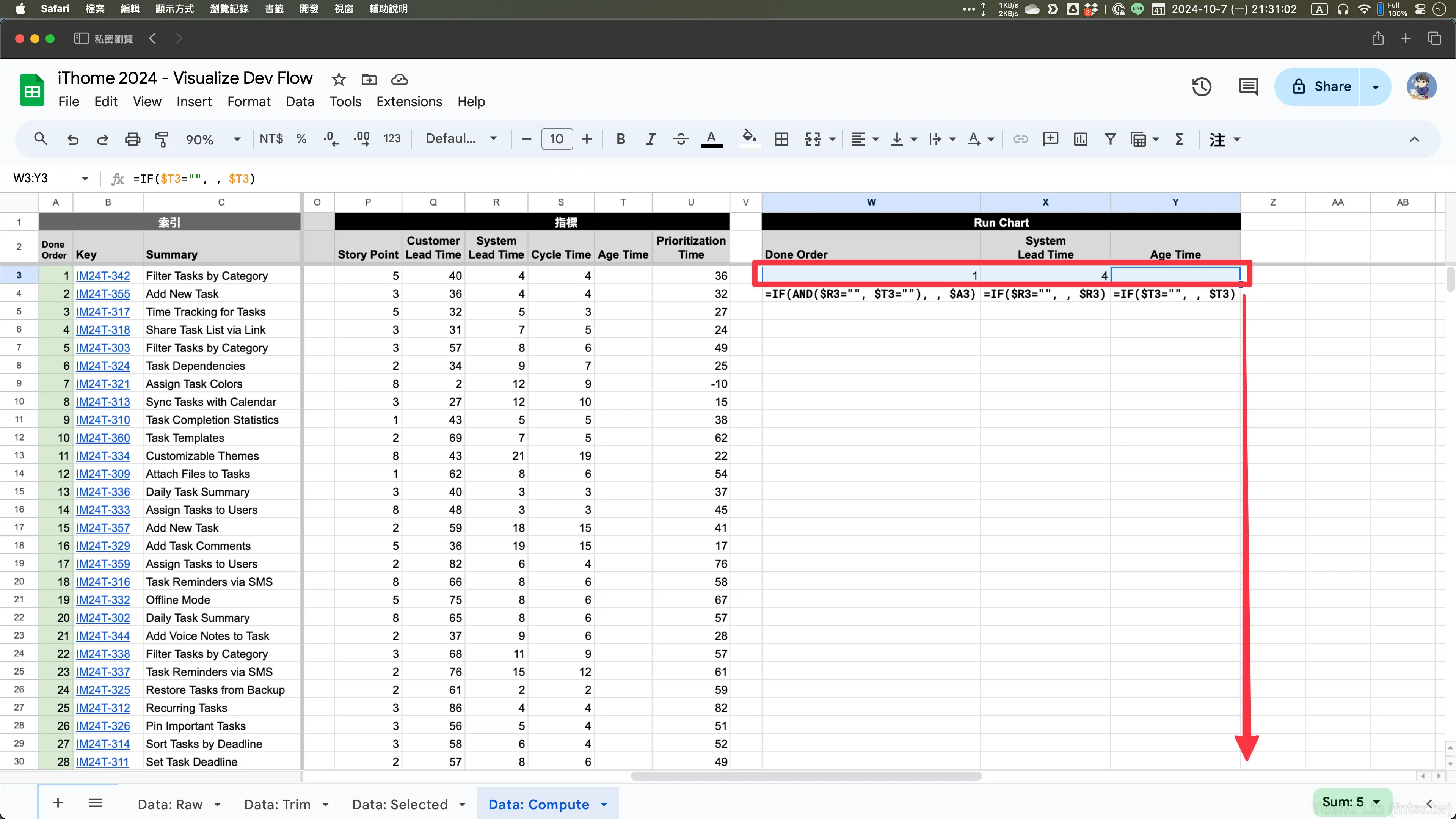Viewport: 1456px width, 819px height.
Task: Open the name box W3:Y3 dropdown
Action: tap(85, 179)
